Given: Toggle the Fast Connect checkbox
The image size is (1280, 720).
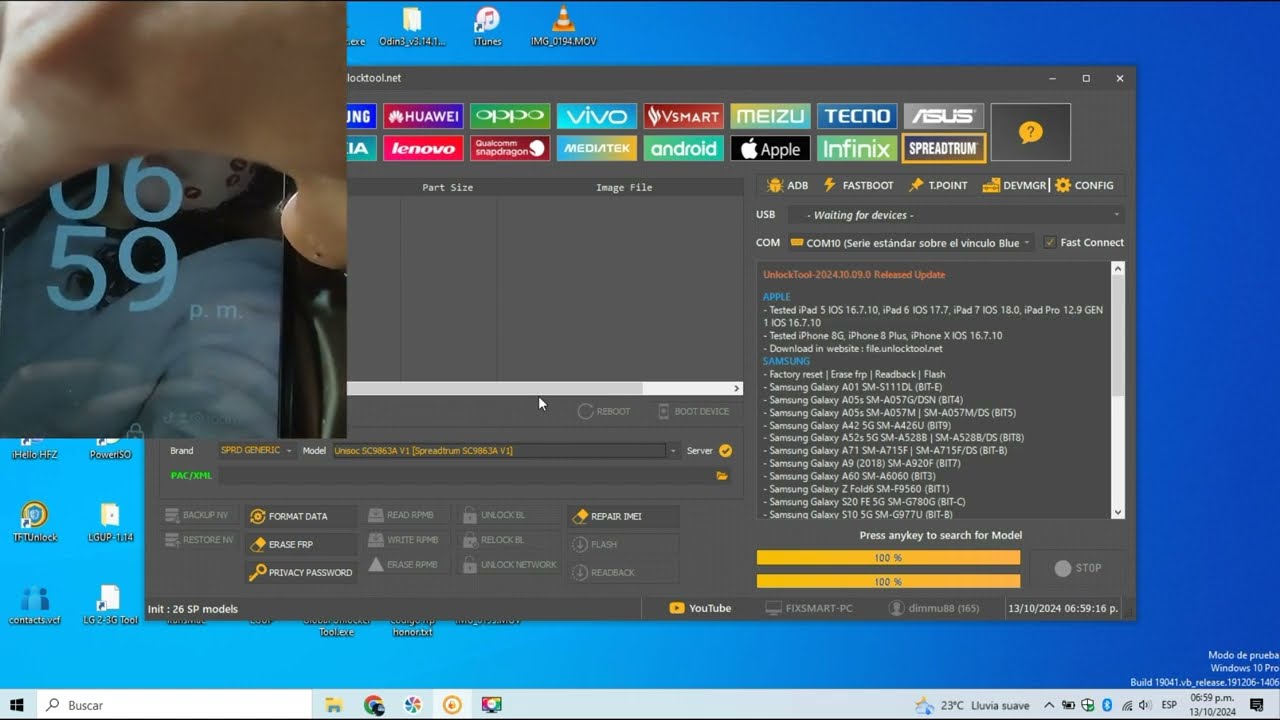Looking at the screenshot, I should click(x=1049, y=242).
